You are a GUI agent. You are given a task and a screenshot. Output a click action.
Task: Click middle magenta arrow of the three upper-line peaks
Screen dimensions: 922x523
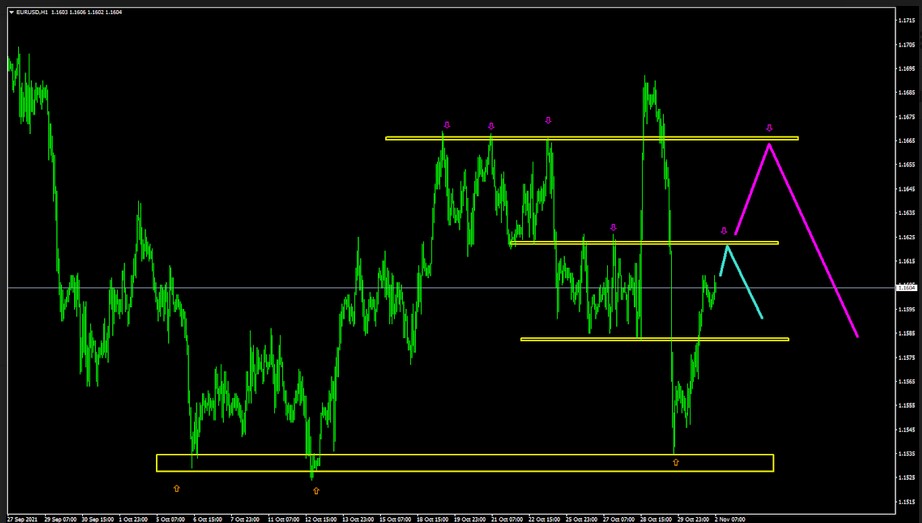pyautogui.click(x=491, y=126)
